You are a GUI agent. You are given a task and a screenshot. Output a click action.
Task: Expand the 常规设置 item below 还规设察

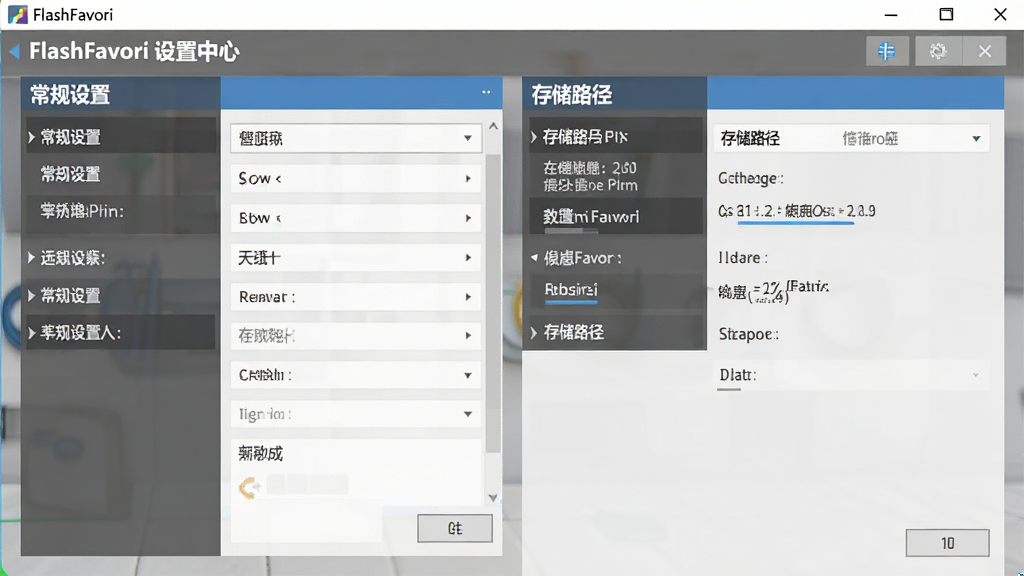coord(31,296)
